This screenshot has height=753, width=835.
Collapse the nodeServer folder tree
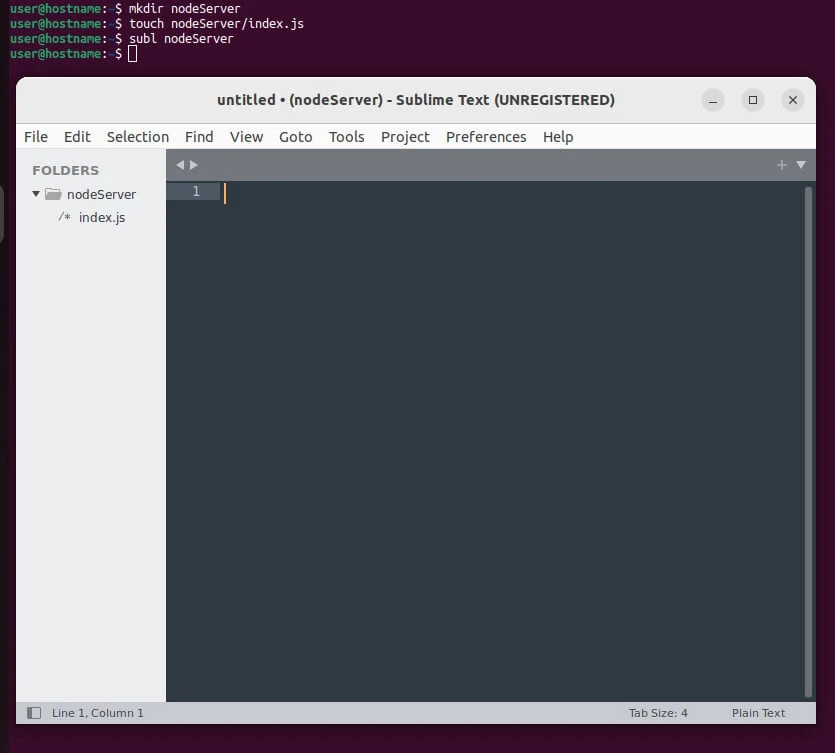click(36, 194)
